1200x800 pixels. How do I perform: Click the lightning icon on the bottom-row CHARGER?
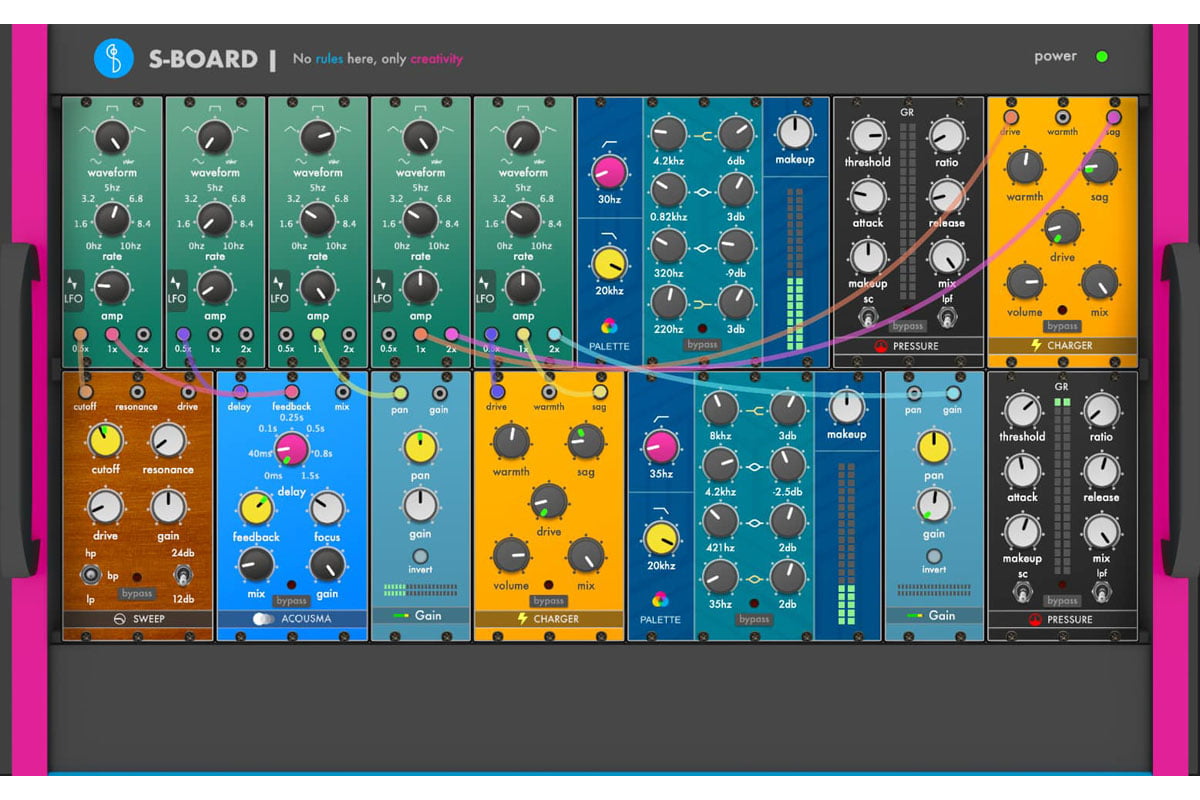tap(523, 619)
